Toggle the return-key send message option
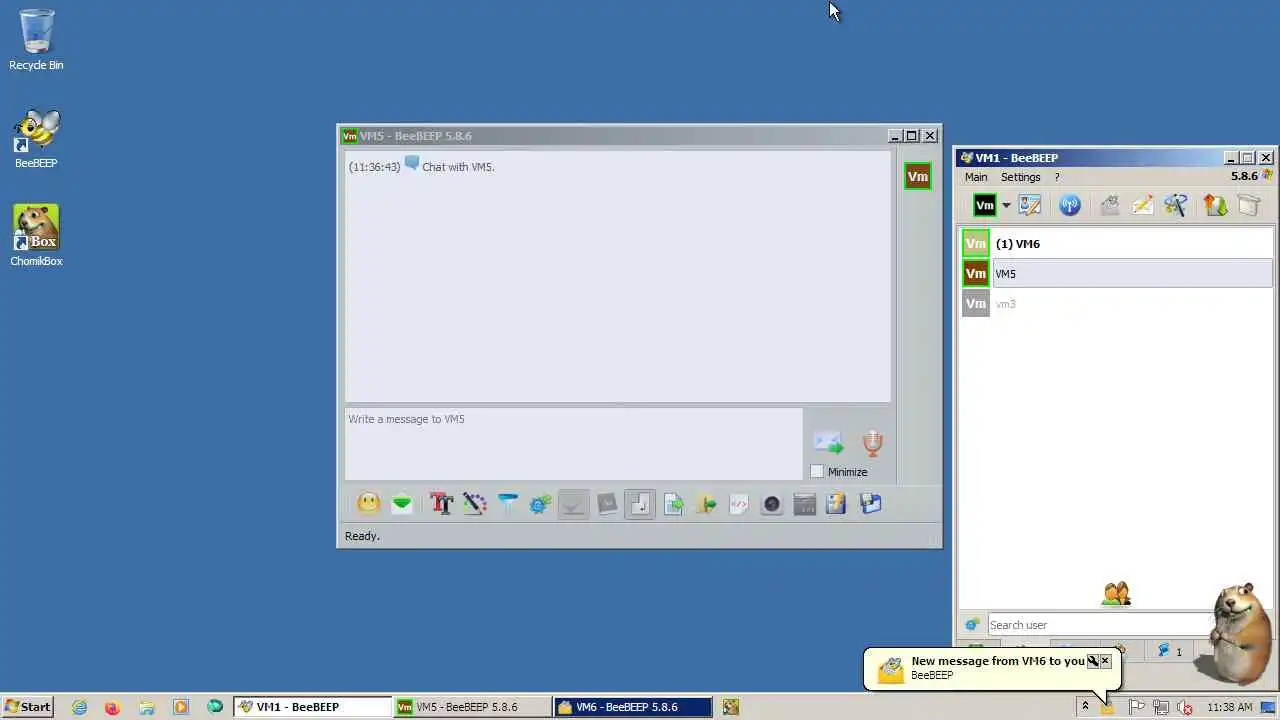The image size is (1280, 720). click(x=640, y=504)
